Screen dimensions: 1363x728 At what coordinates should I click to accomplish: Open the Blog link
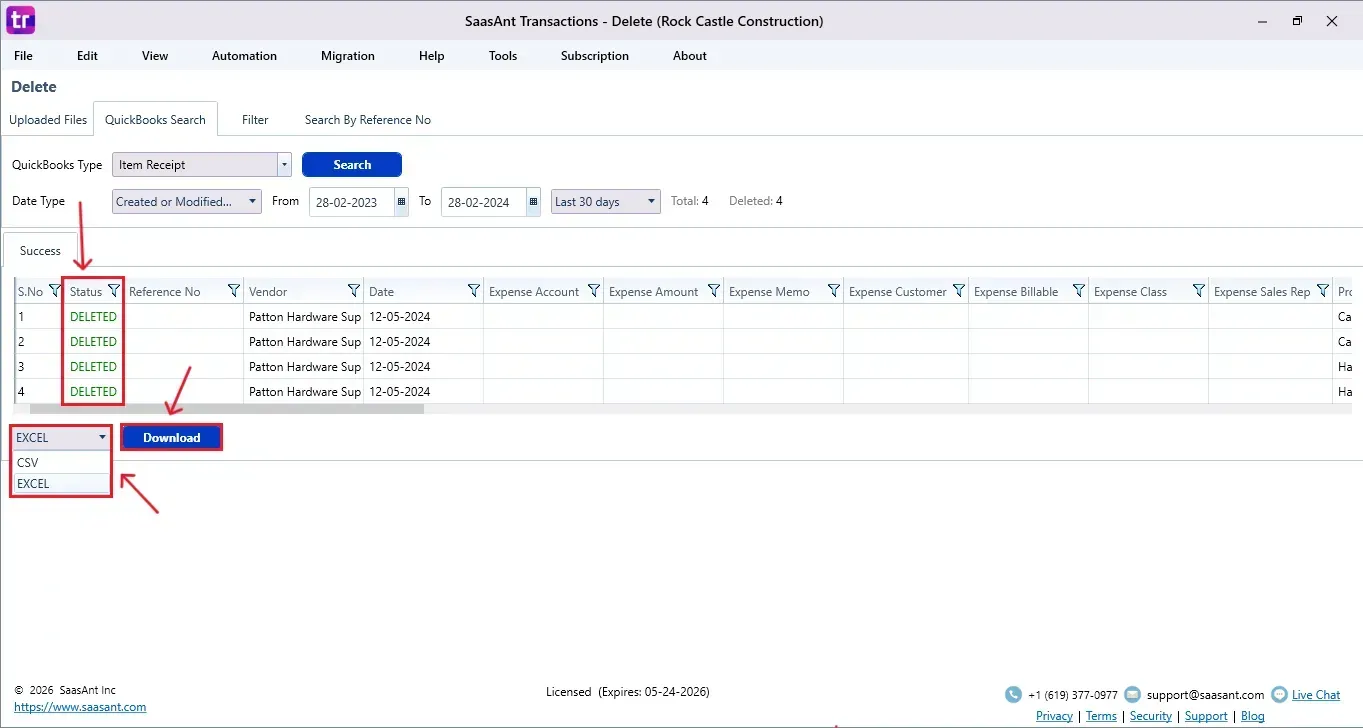[x=1253, y=716]
